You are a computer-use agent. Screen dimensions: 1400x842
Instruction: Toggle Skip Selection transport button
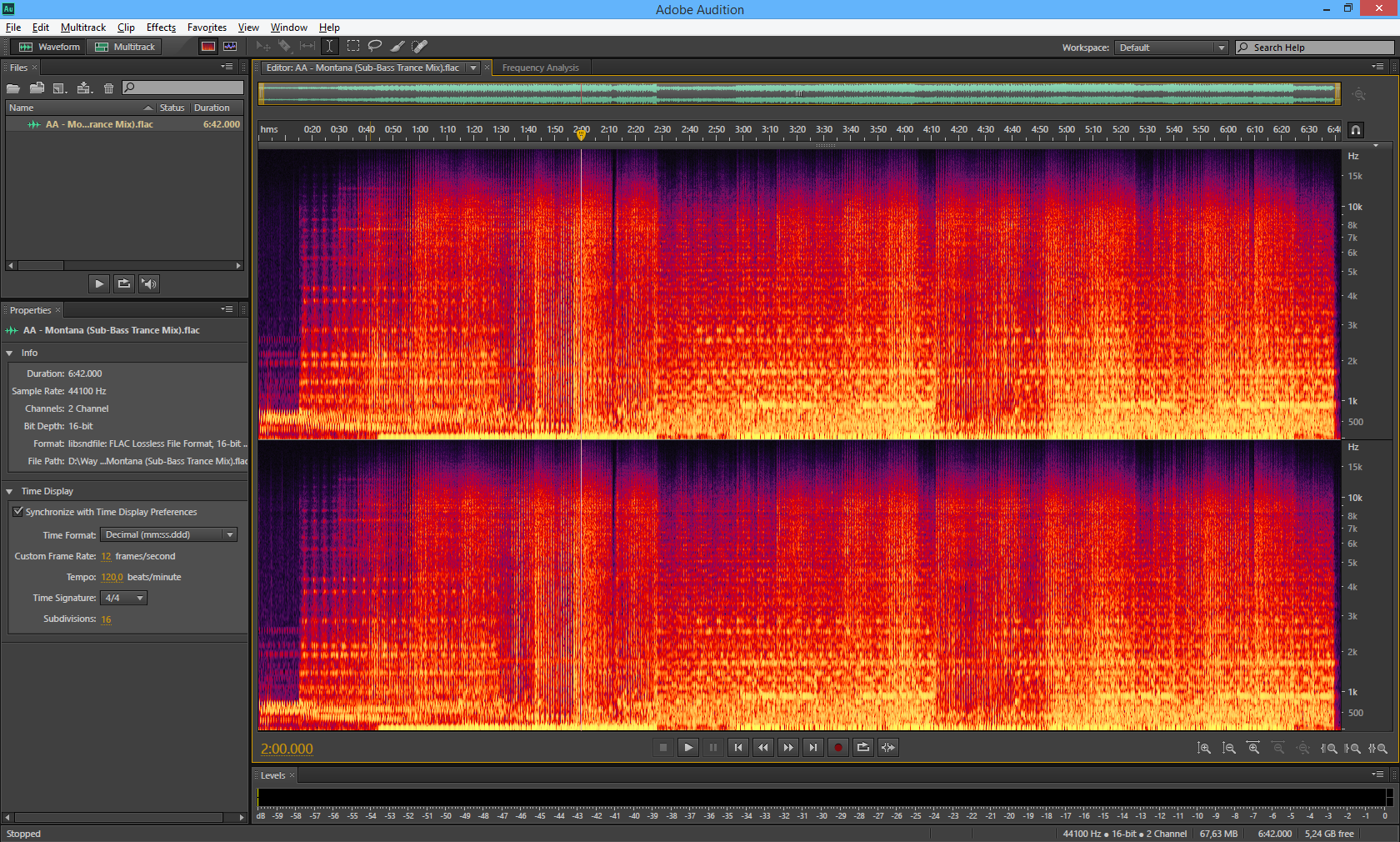[888, 748]
